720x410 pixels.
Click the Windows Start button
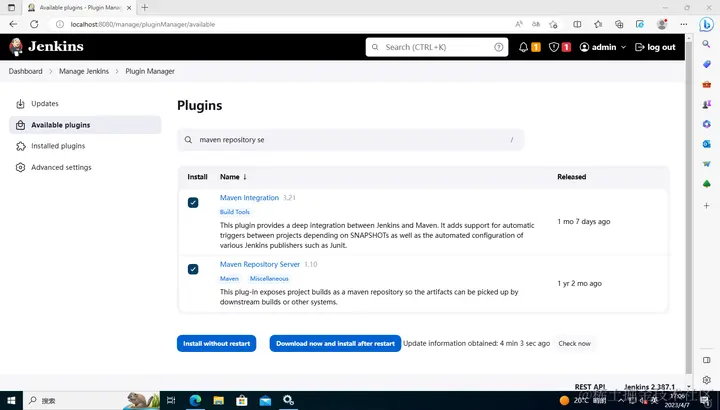click(11, 401)
